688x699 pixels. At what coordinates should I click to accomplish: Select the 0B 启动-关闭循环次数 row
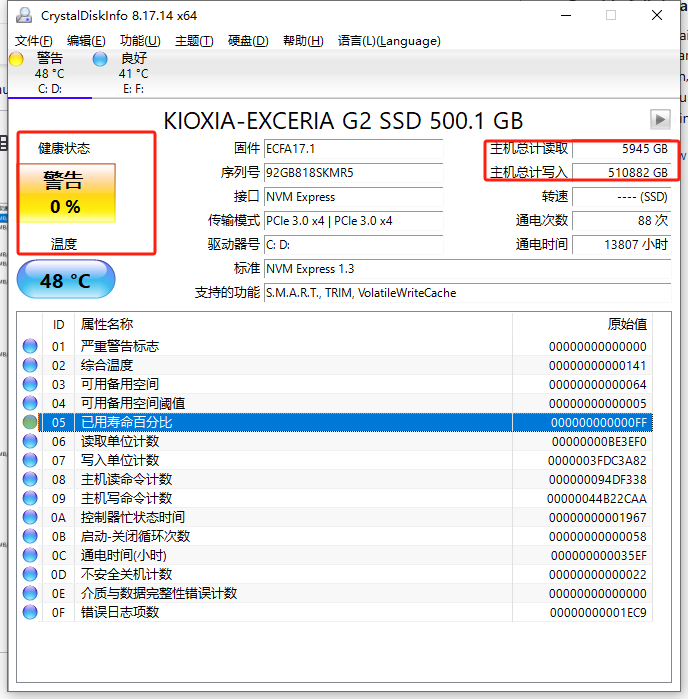pyautogui.click(x=337, y=536)
